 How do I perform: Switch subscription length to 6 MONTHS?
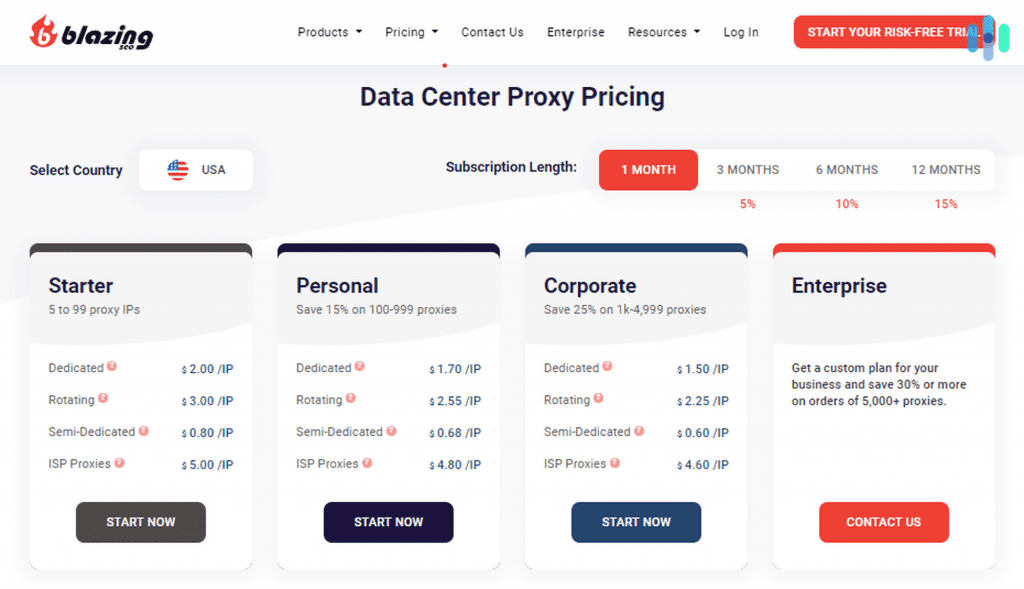846,169
